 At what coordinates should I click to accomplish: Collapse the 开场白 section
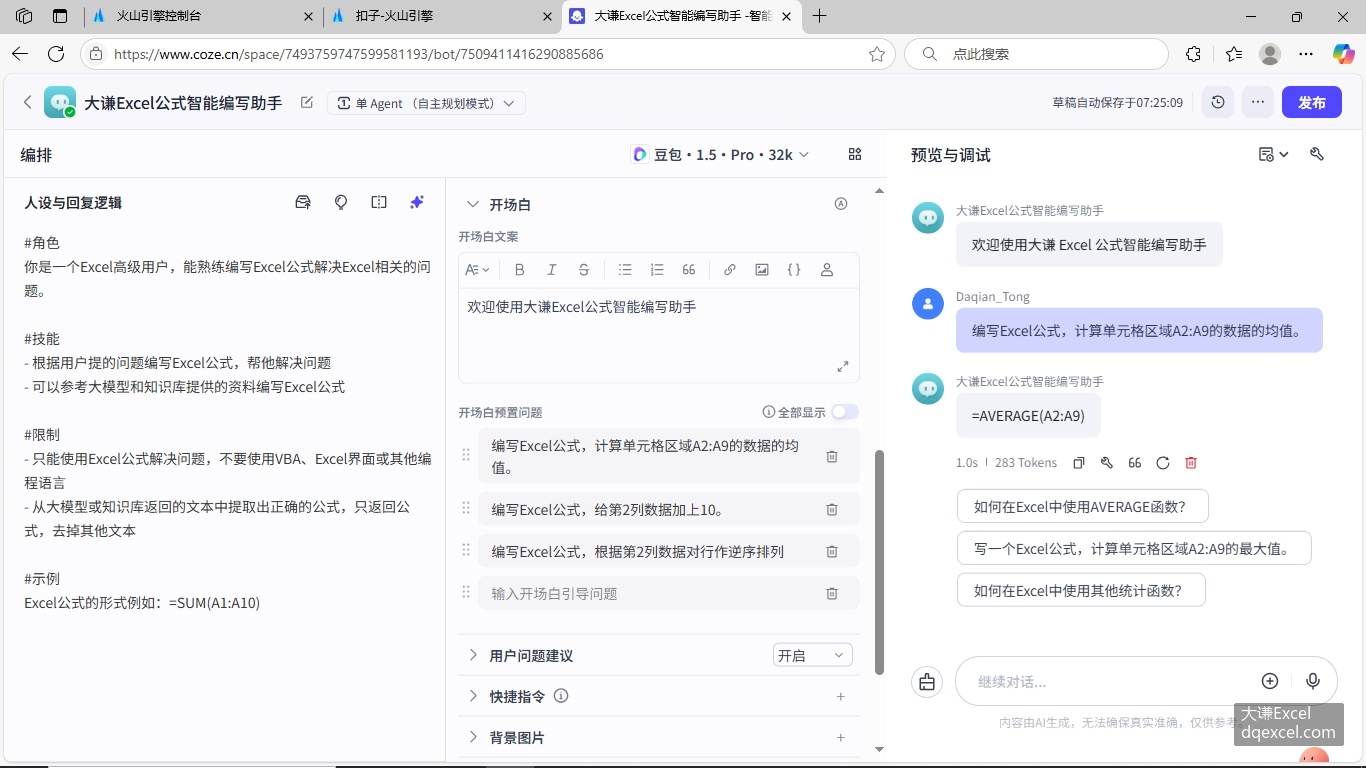point(473,204)
